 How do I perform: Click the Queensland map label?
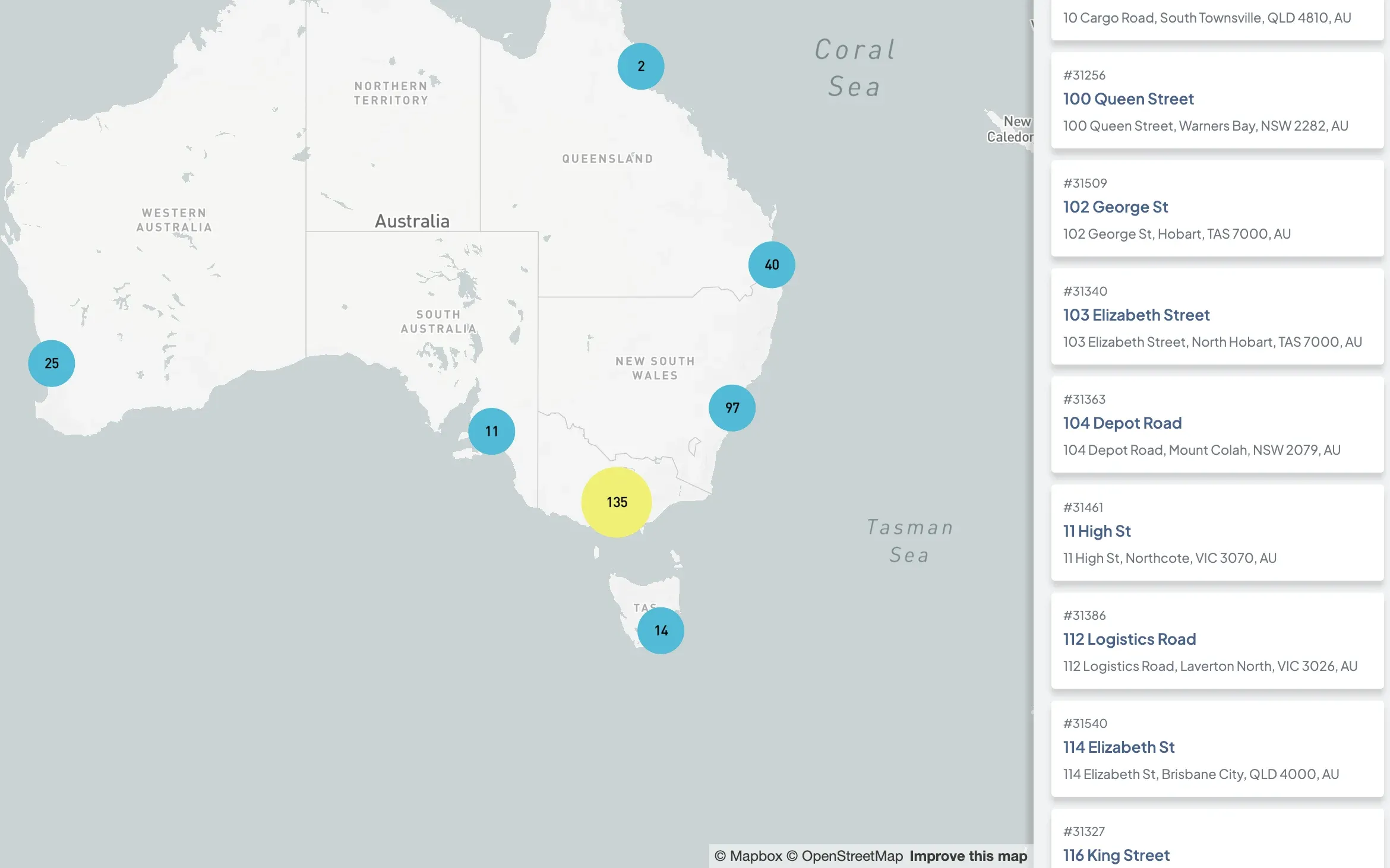coord(608,159)
